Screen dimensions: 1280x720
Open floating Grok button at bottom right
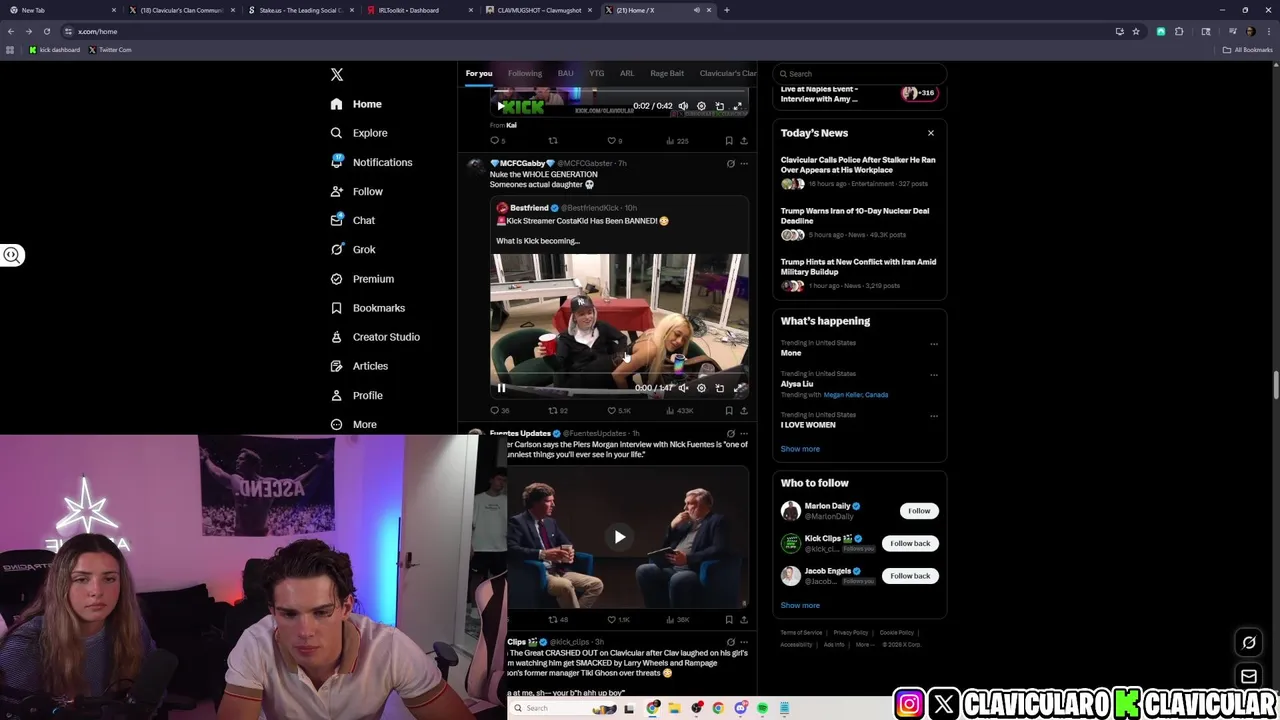click(1249, 643)
